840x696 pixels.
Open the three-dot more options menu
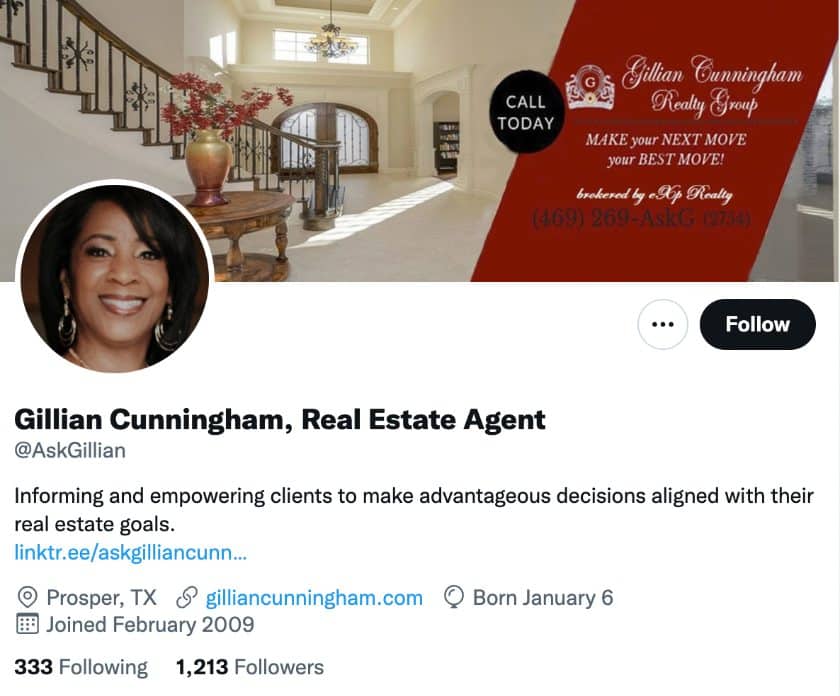663,324
